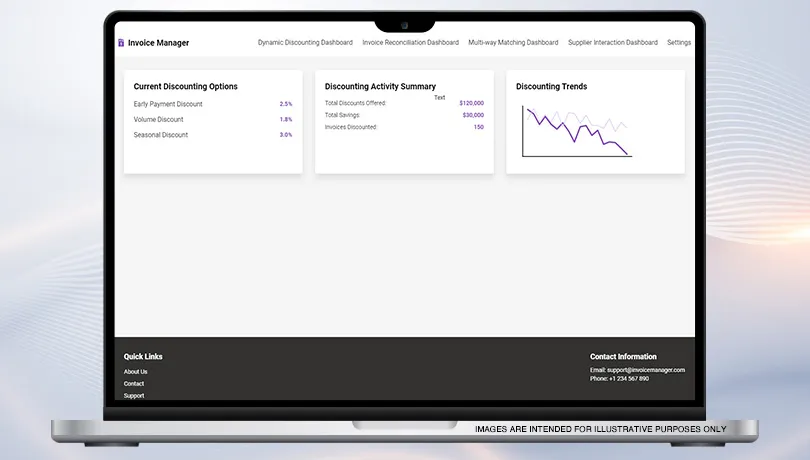The width and height of the screenshot is (810, 460).
Task: Select the Early Payment Discount row
Action: [168, 104]
